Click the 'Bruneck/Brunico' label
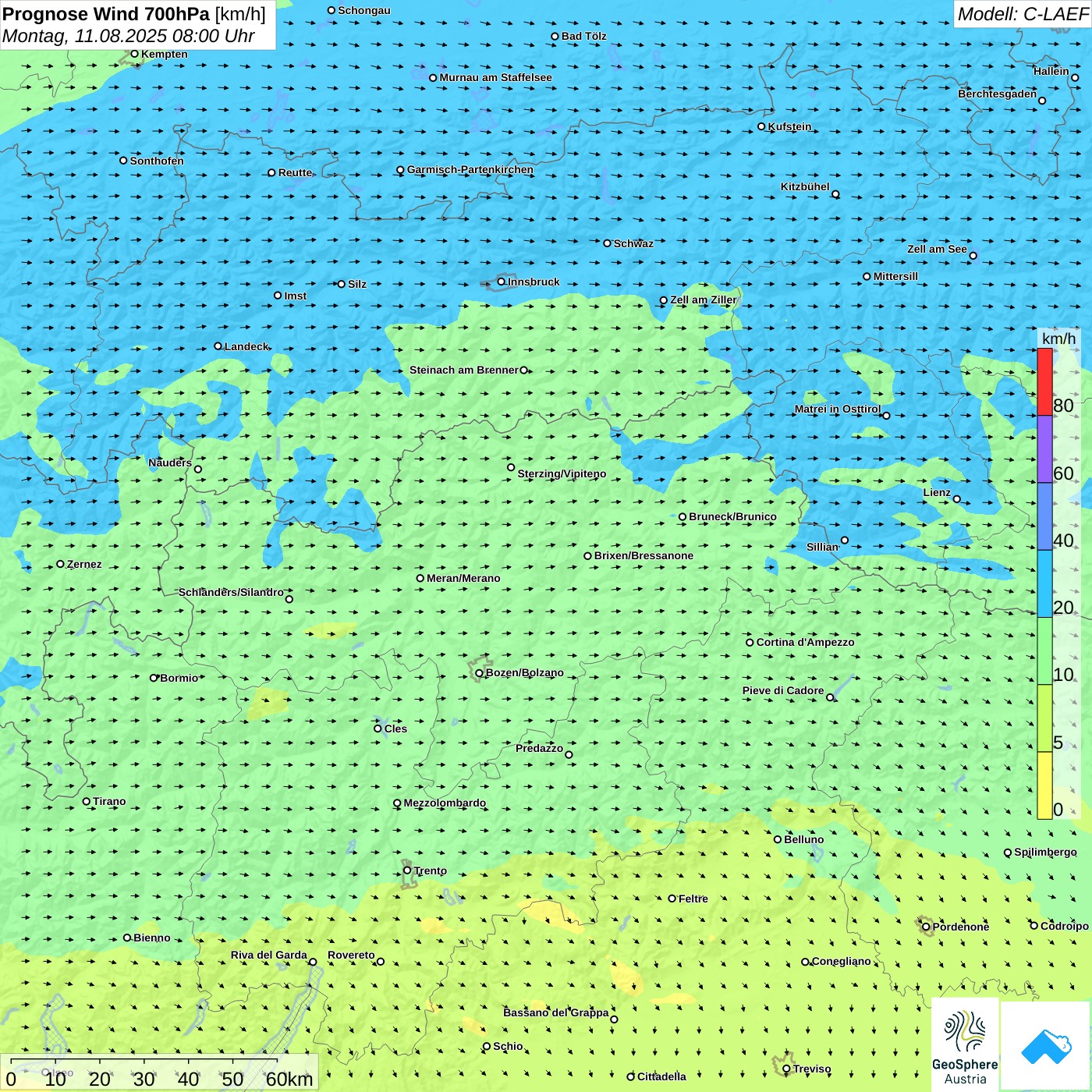The height and width of the screenshot is (1092, 1092). click(732, 516)
